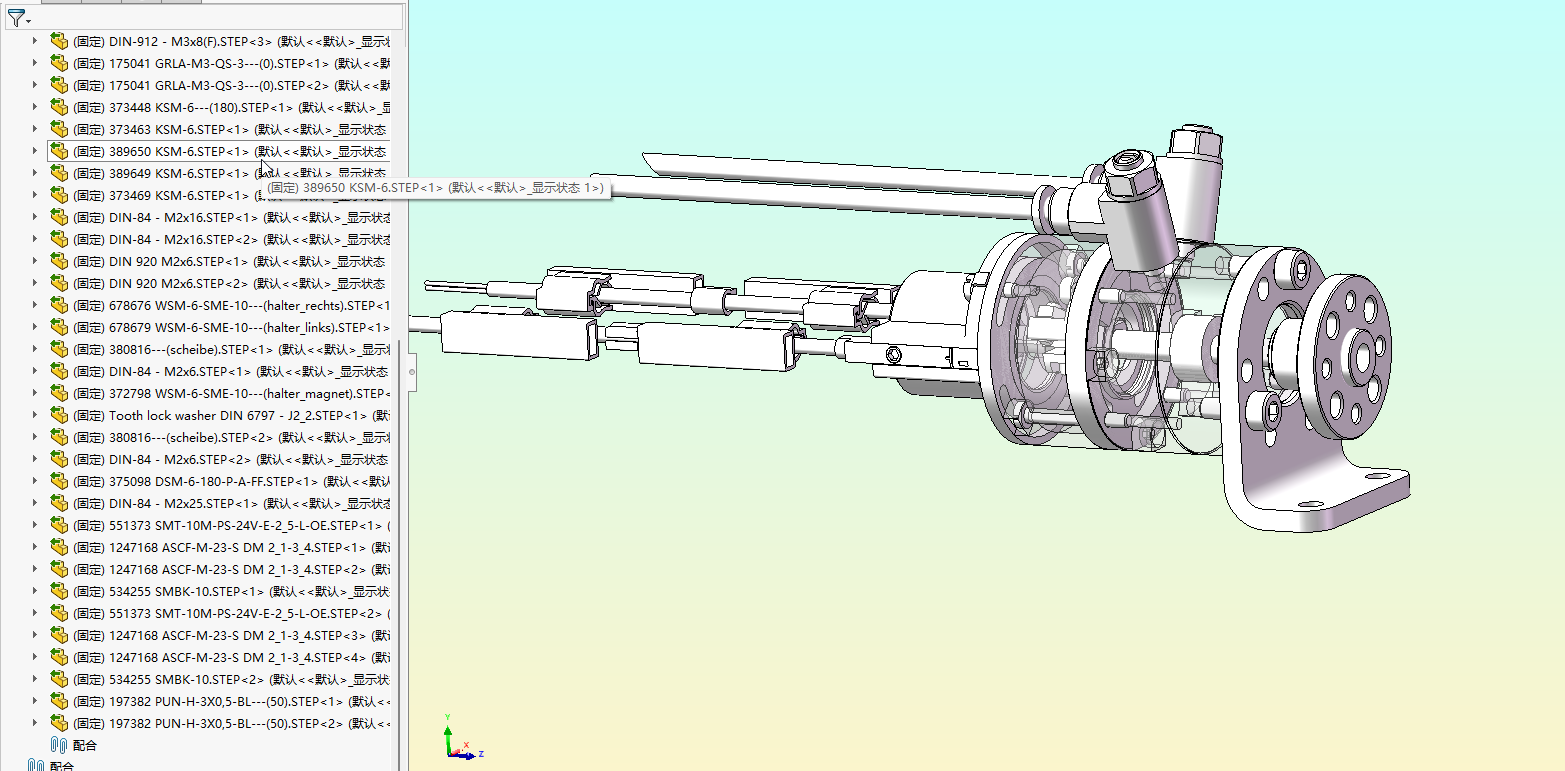Screen dimensions: 1565x771
Task: Expand the 1247168 ASCF-M-23-S DM 2_1-3_4.STEP<3> node
Action: [35, 635]
